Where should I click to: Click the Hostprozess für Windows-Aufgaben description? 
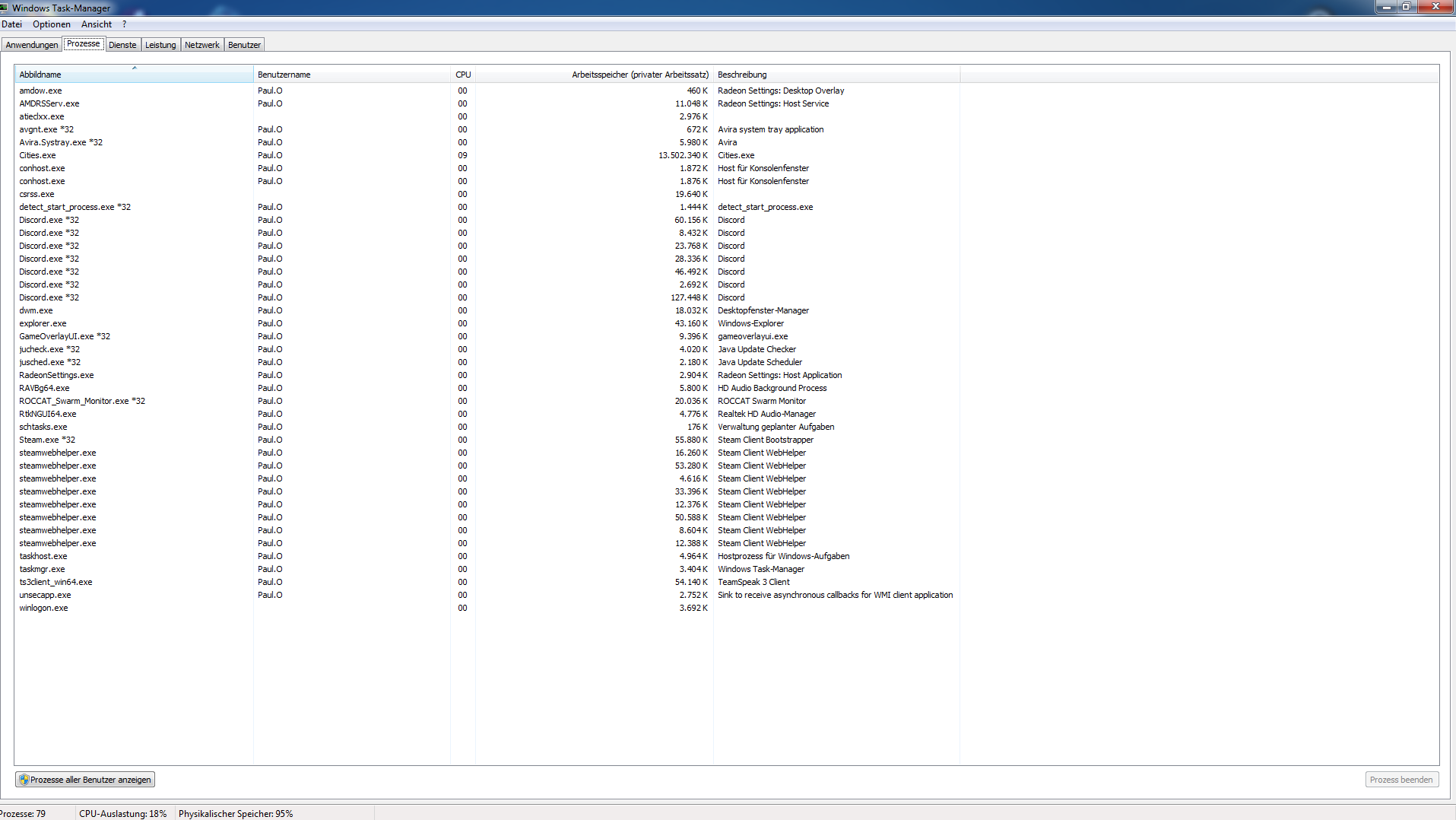[783, 556]
